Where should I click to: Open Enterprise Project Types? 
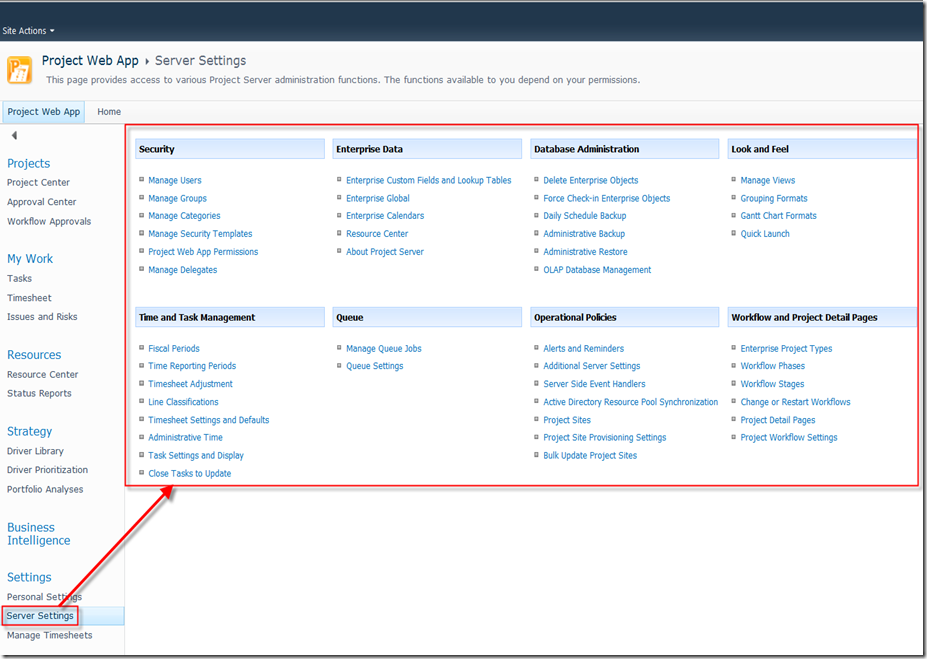[x=786, y=349]
